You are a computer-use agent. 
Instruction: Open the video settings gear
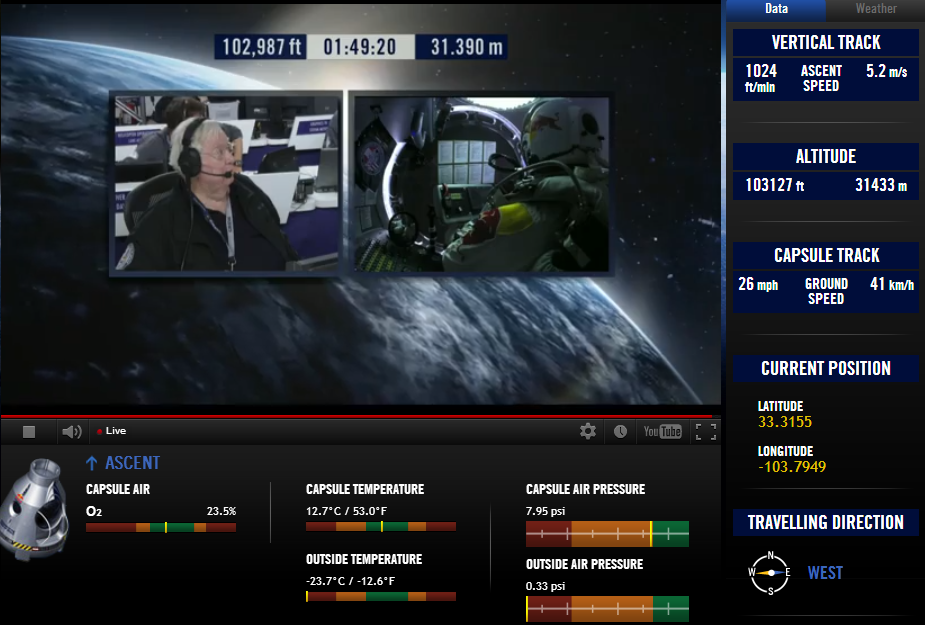pos(588,431)
